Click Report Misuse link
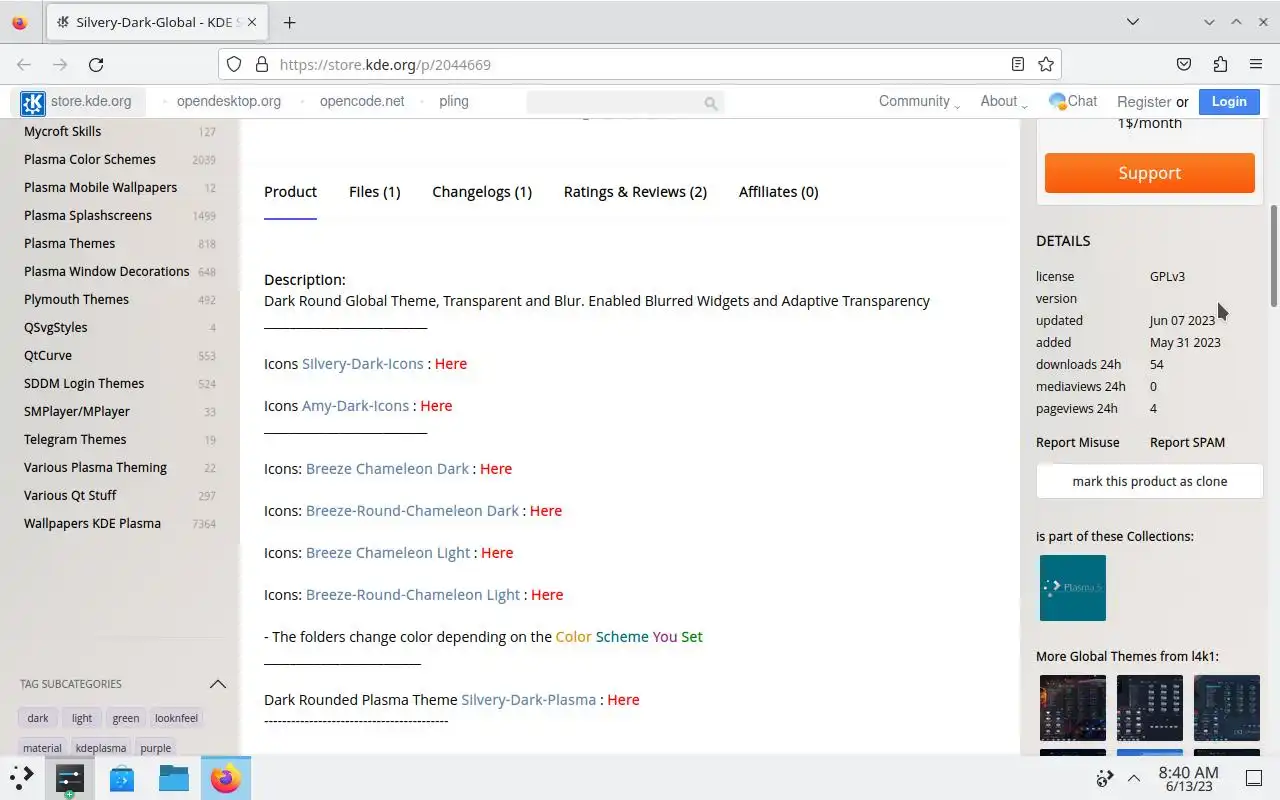The image size is (1280, 800). pyautogui.click(x=1078, y=442)
